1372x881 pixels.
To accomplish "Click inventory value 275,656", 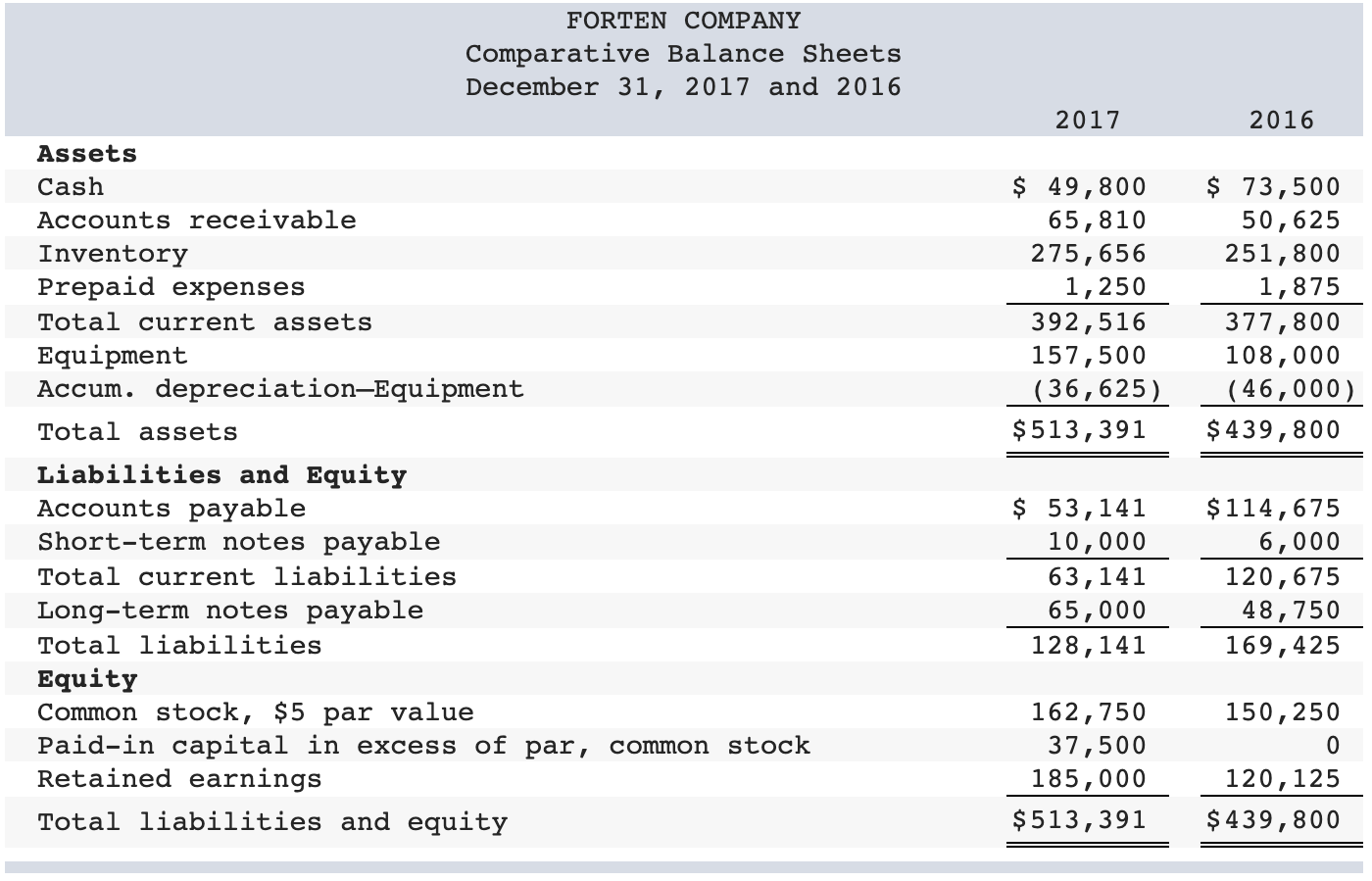I will 1088,253.
